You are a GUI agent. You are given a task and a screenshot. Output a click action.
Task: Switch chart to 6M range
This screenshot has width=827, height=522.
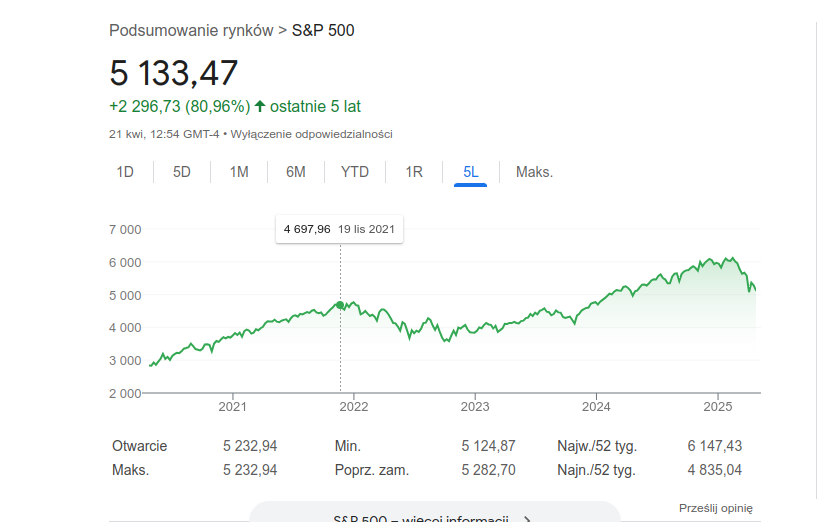point(296,172)
